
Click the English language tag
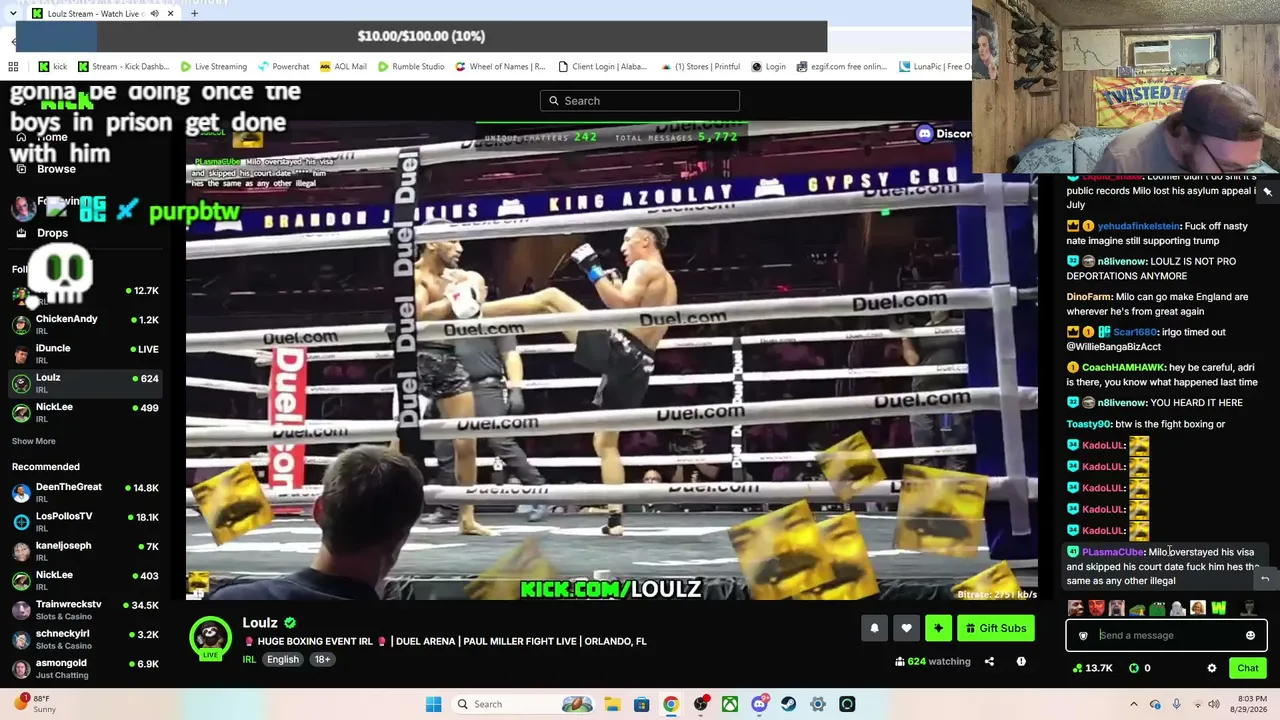coord(283,659)
